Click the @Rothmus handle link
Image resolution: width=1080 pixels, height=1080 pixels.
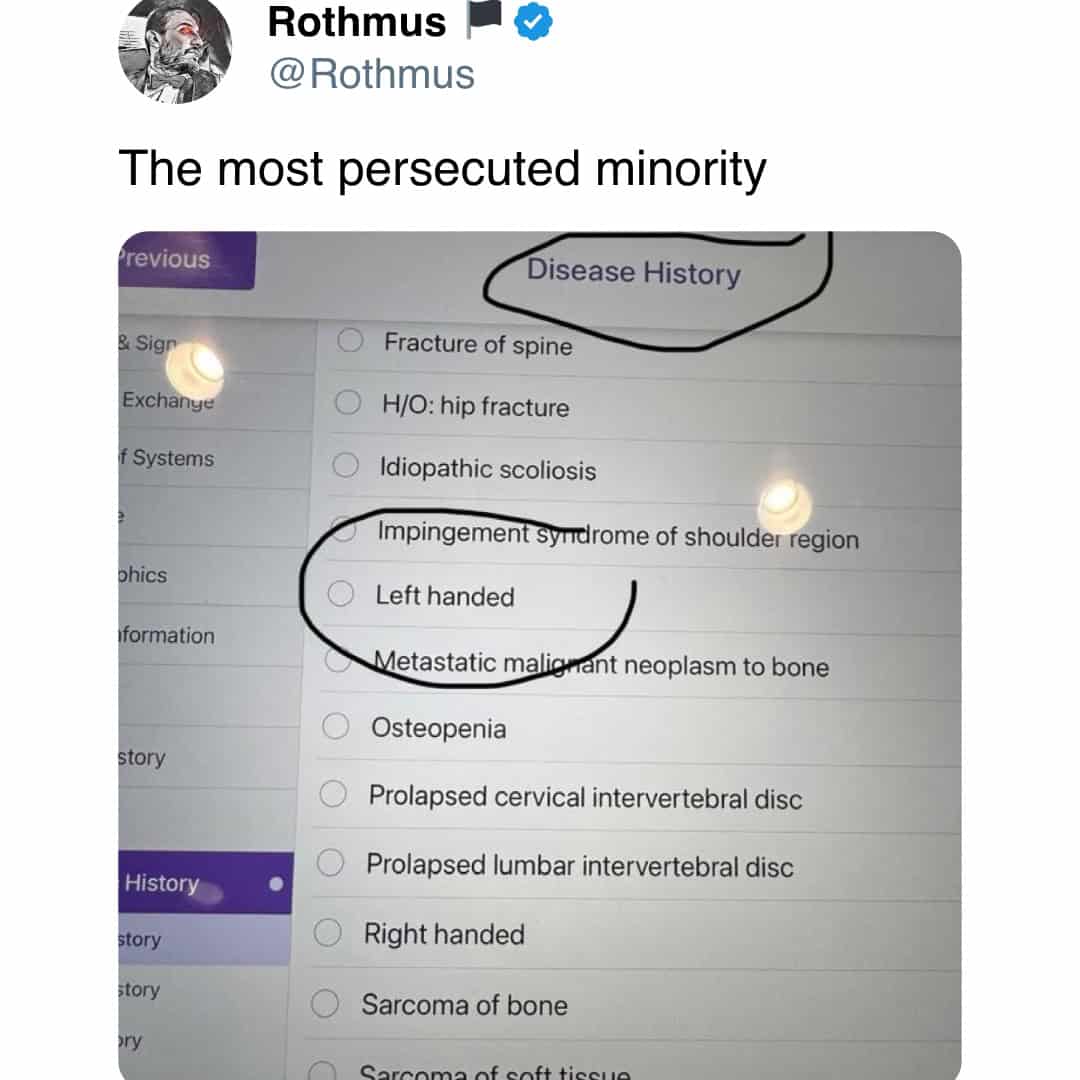tap(371, 74)
